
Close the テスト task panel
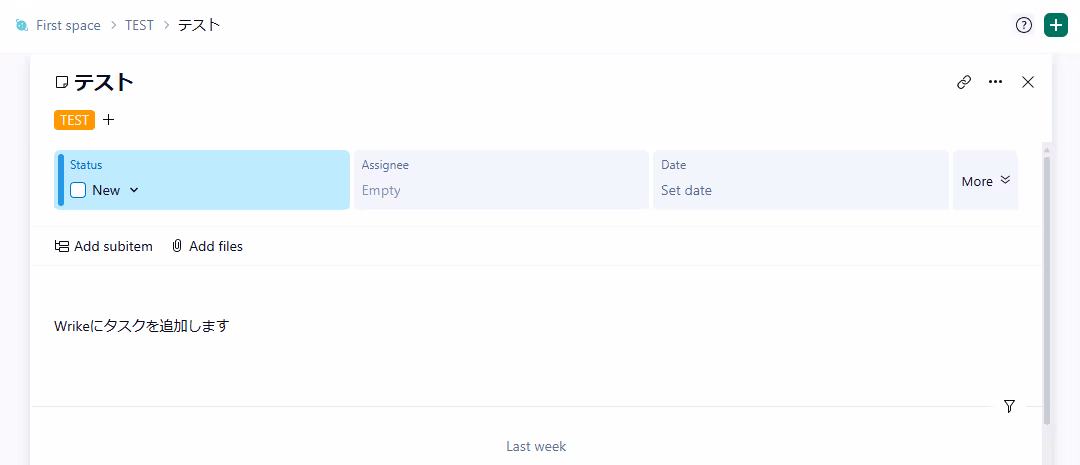(1028, 83)
